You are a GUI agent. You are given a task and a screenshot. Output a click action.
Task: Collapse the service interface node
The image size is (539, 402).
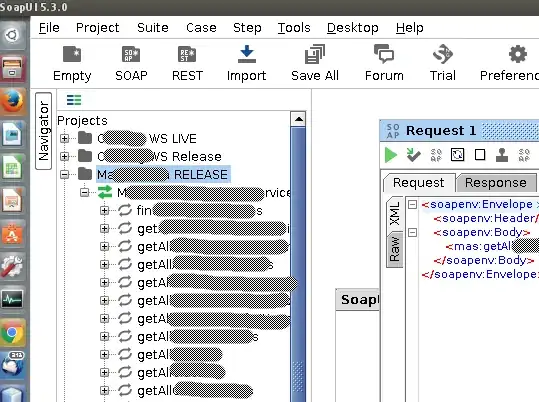tap(85, 193)
